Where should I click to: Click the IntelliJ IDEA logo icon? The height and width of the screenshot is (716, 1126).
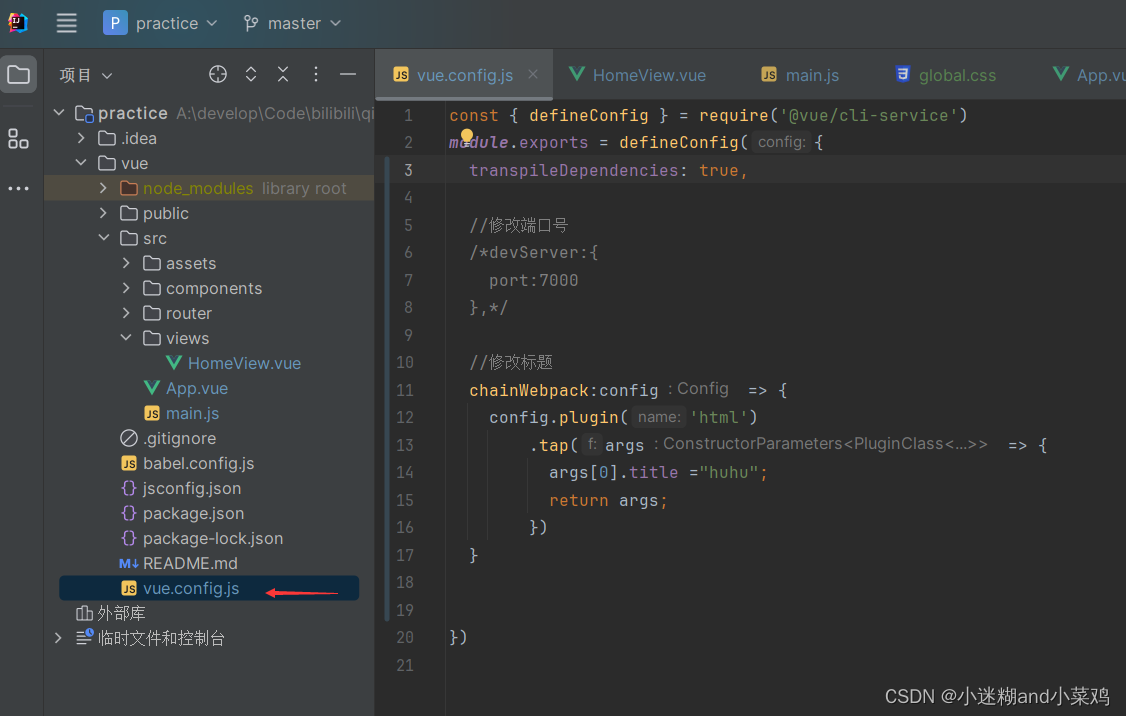18,23
